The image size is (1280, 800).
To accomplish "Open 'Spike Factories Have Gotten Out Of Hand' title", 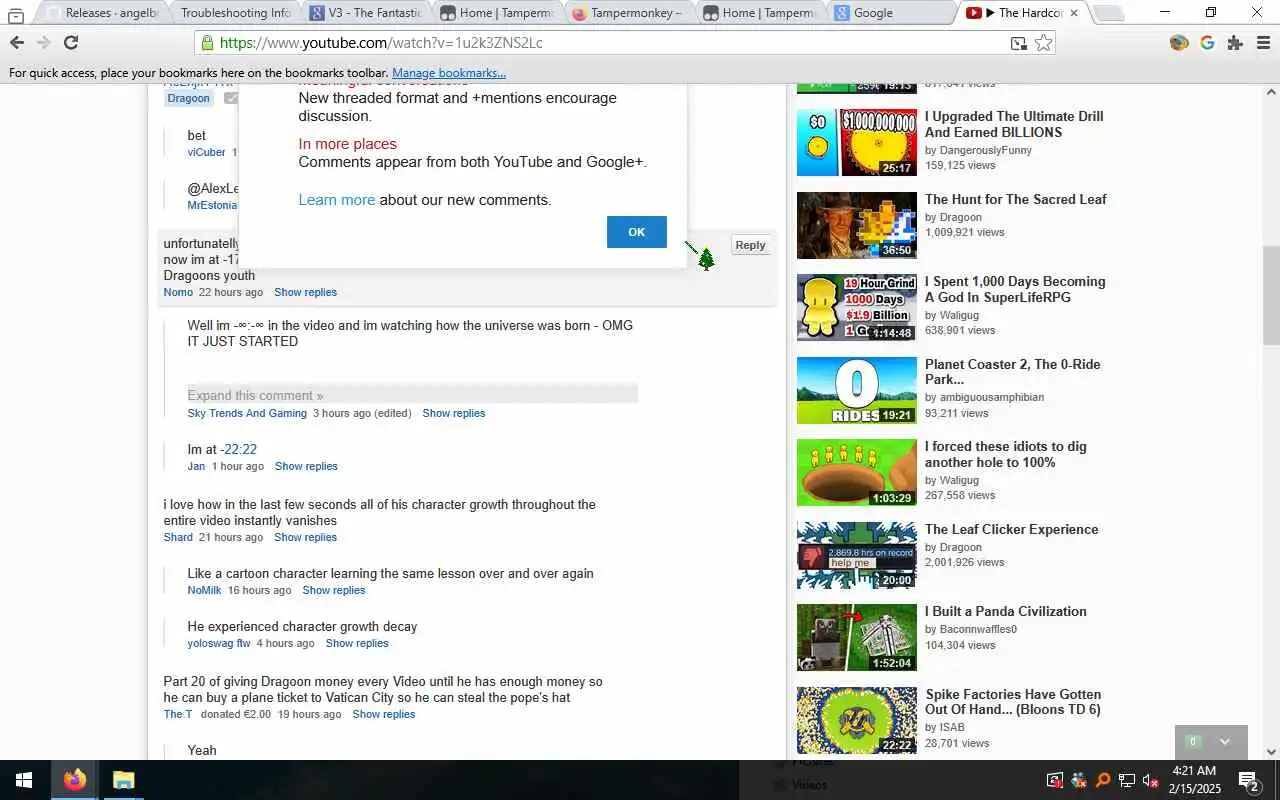I will [1013, 702].
